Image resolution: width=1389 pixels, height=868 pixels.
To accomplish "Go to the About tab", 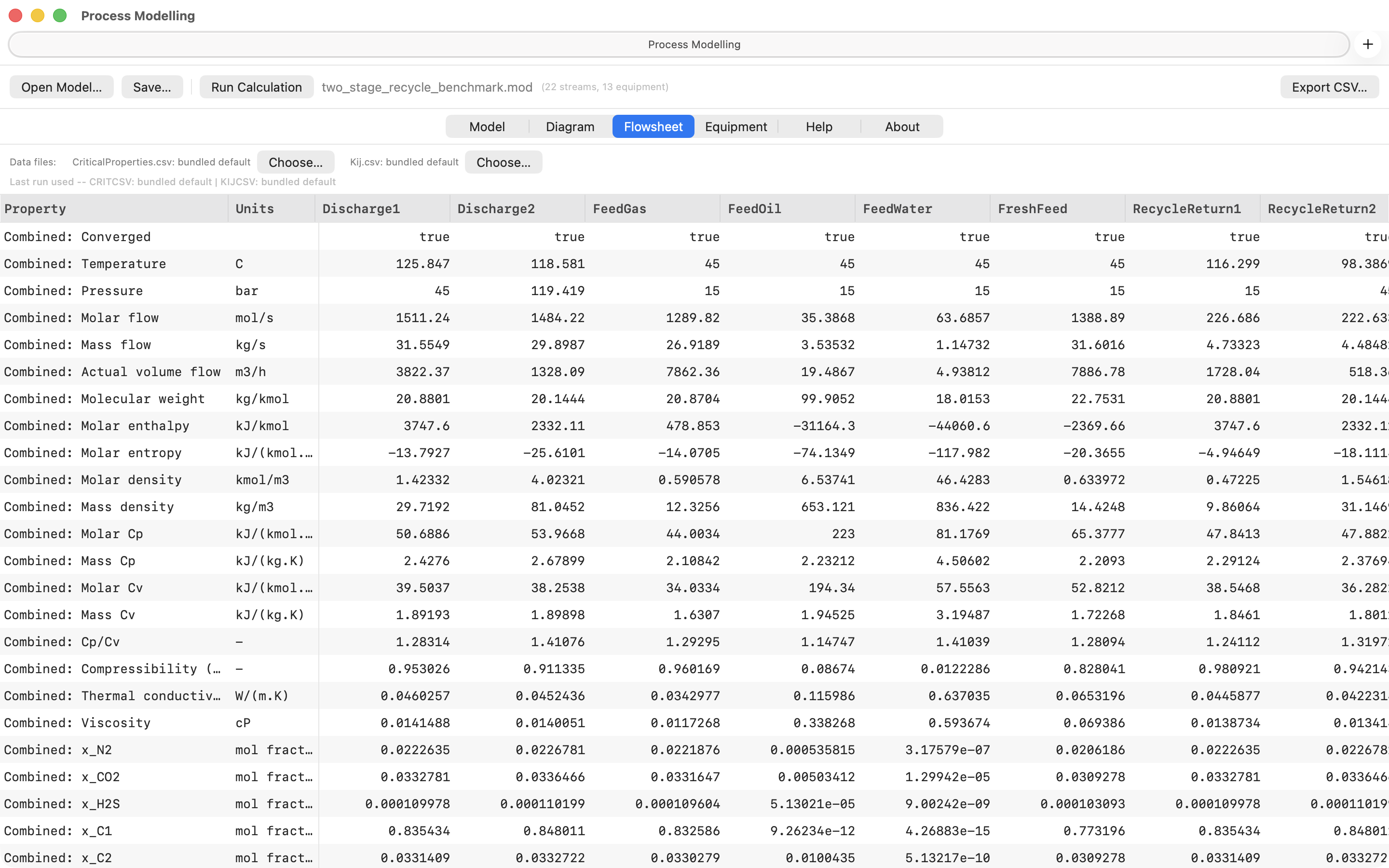I will click(902, 126).
